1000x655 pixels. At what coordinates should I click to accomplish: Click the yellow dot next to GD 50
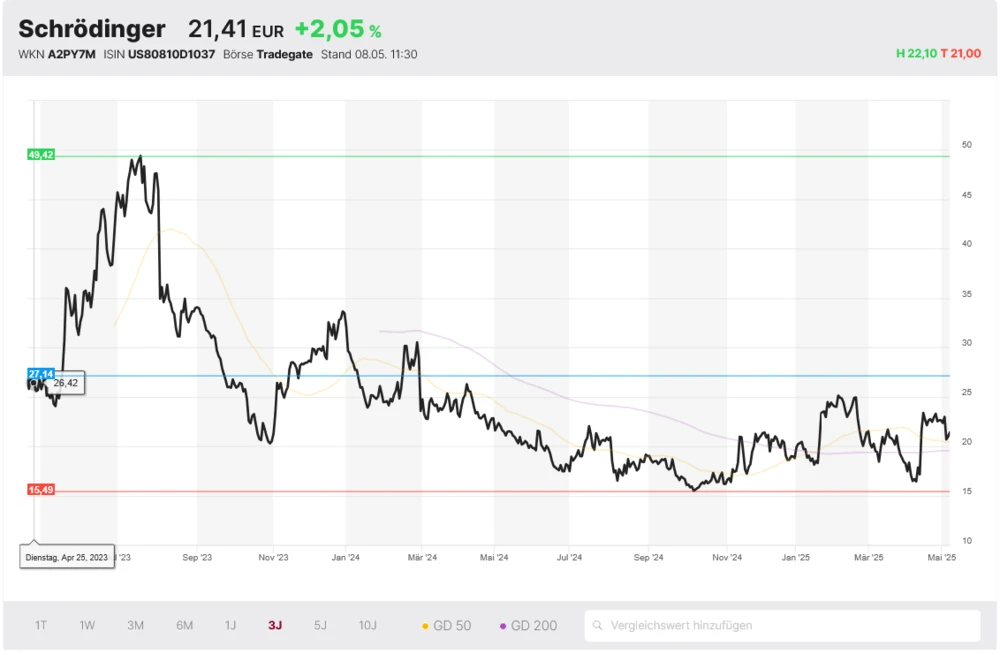click(x=425, y=626)
